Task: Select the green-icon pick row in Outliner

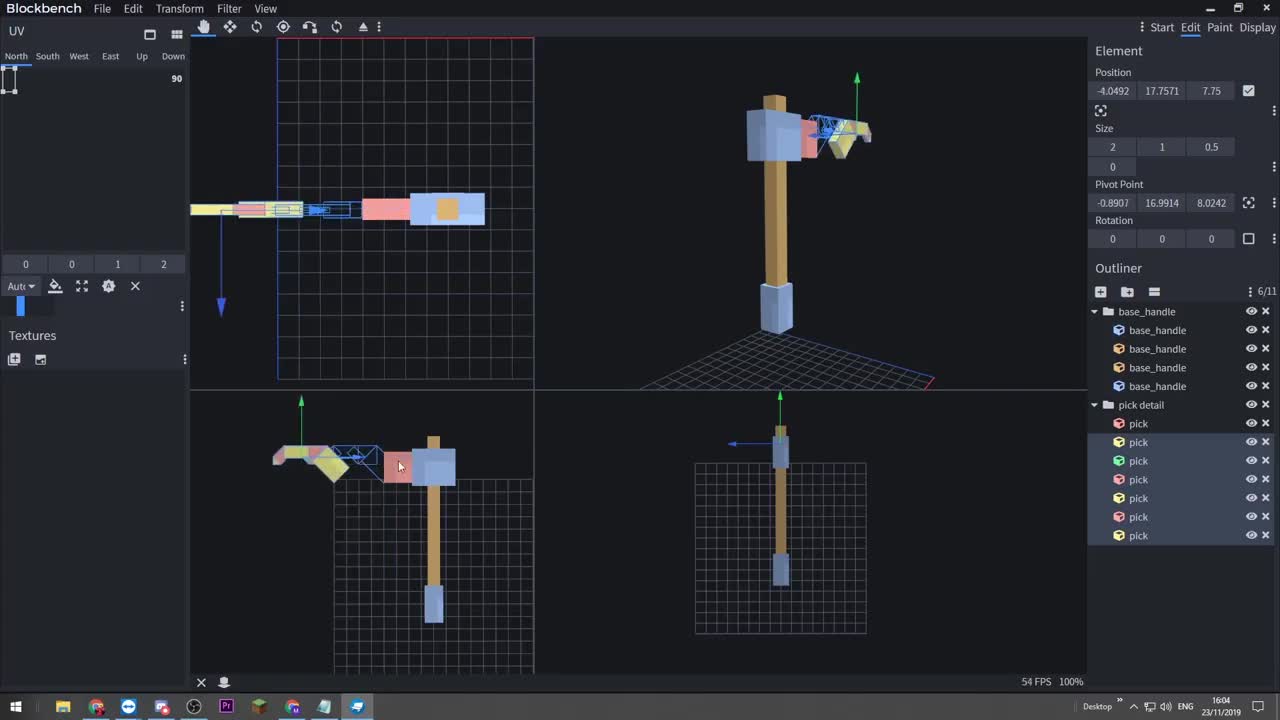Action: [1180, 461]
